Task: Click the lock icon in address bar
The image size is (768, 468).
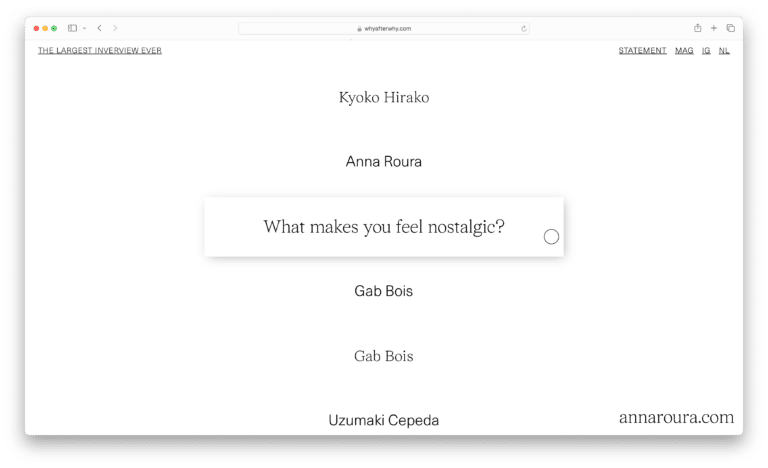Action: click(x=360, y=29)
